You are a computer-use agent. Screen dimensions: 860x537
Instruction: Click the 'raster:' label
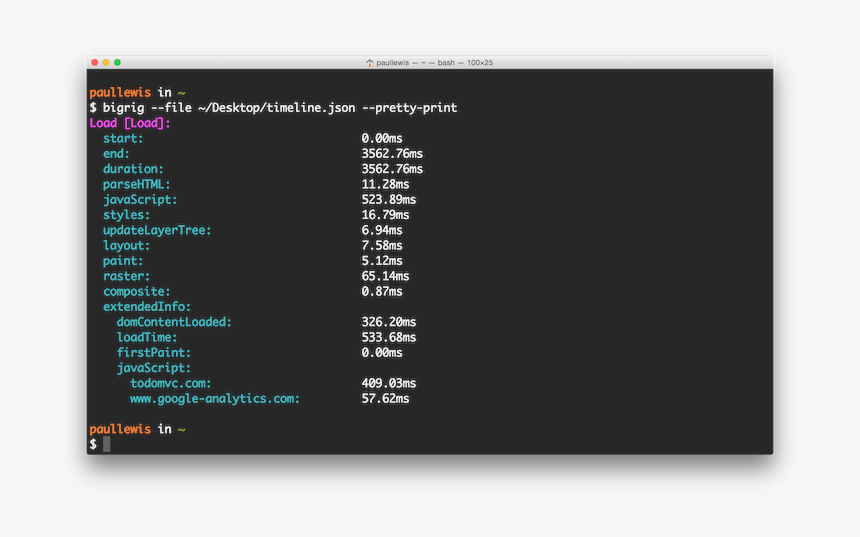click(x=126, y=276)
